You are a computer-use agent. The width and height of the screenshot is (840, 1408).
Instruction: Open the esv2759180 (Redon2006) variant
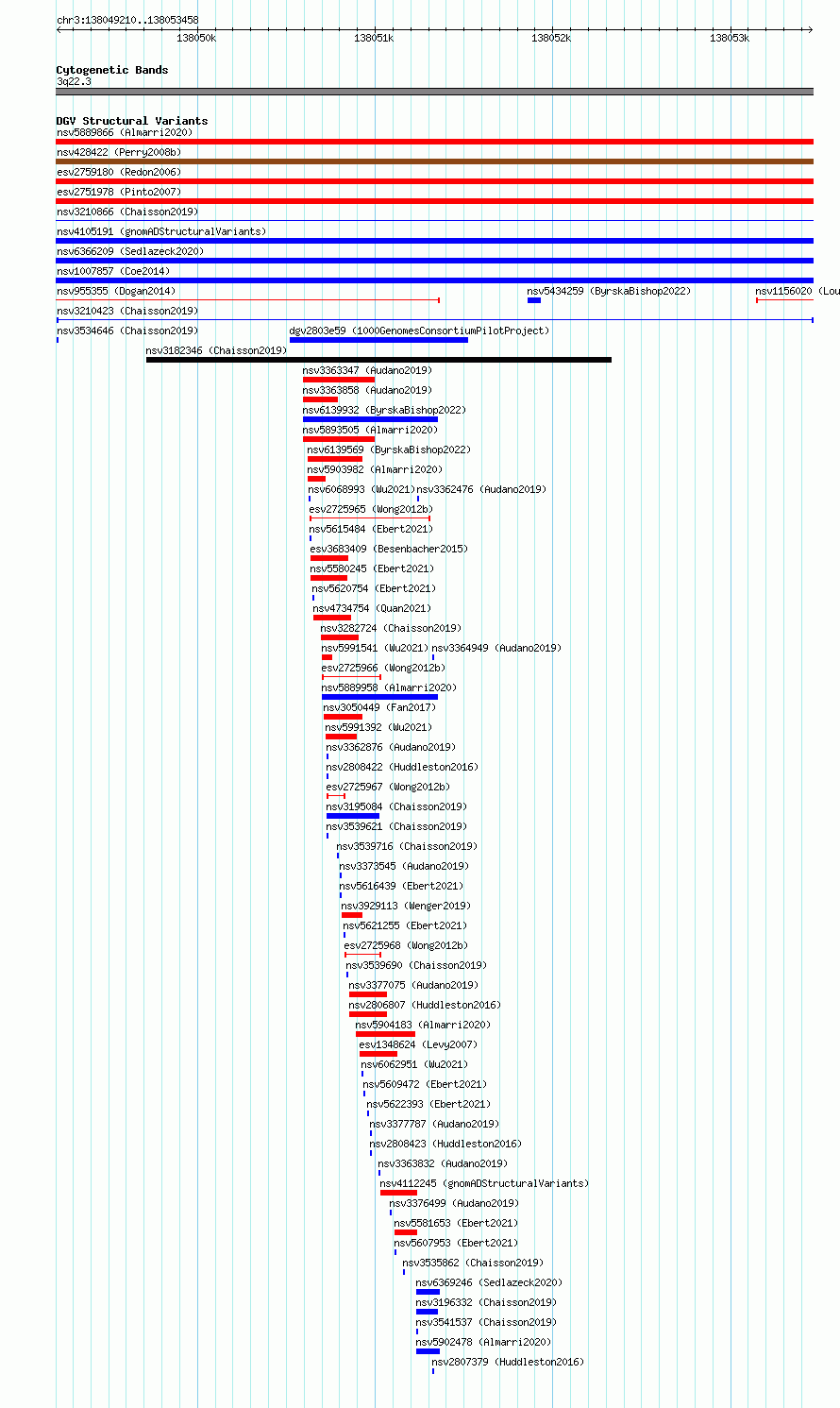click(119, 172)
